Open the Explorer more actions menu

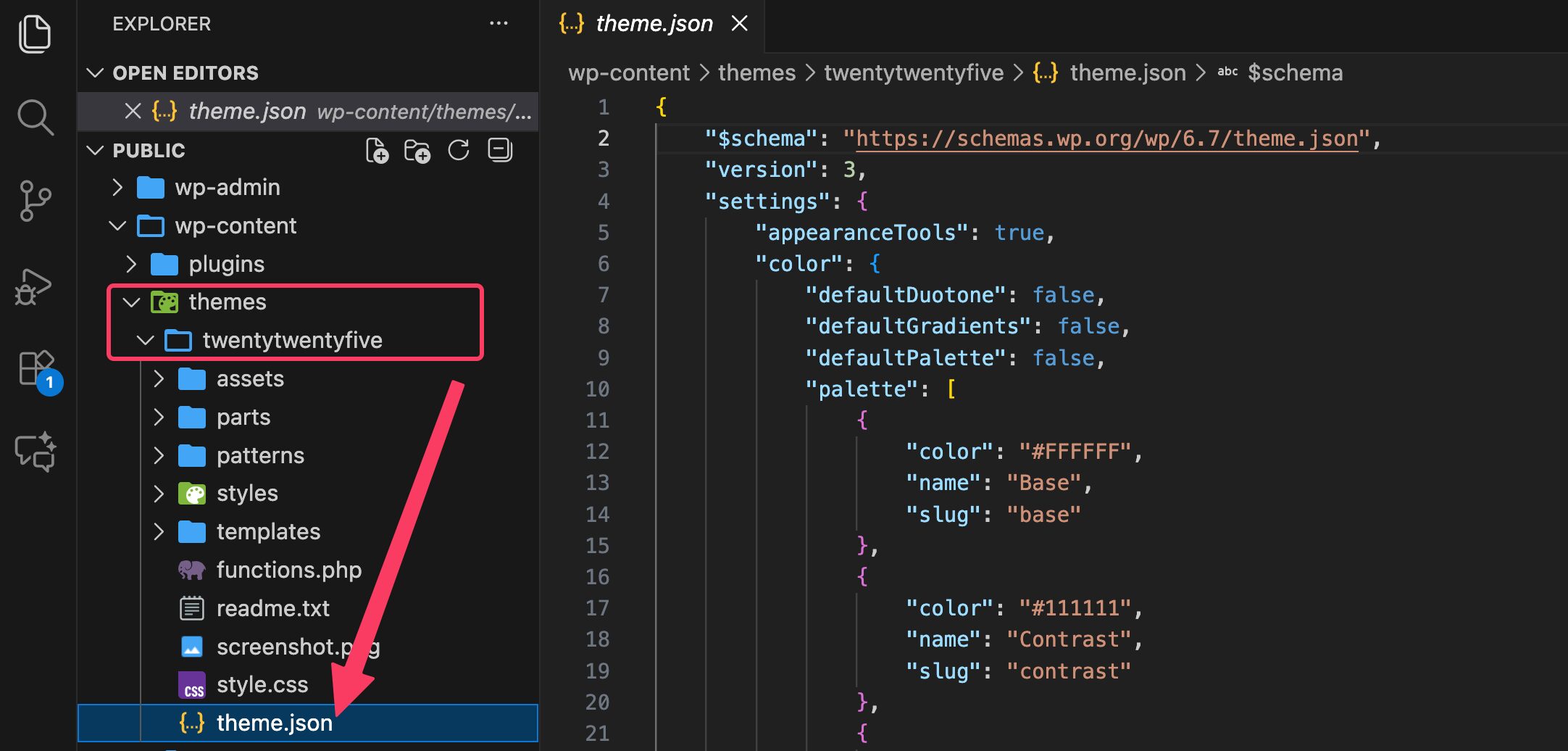[499, 23]
